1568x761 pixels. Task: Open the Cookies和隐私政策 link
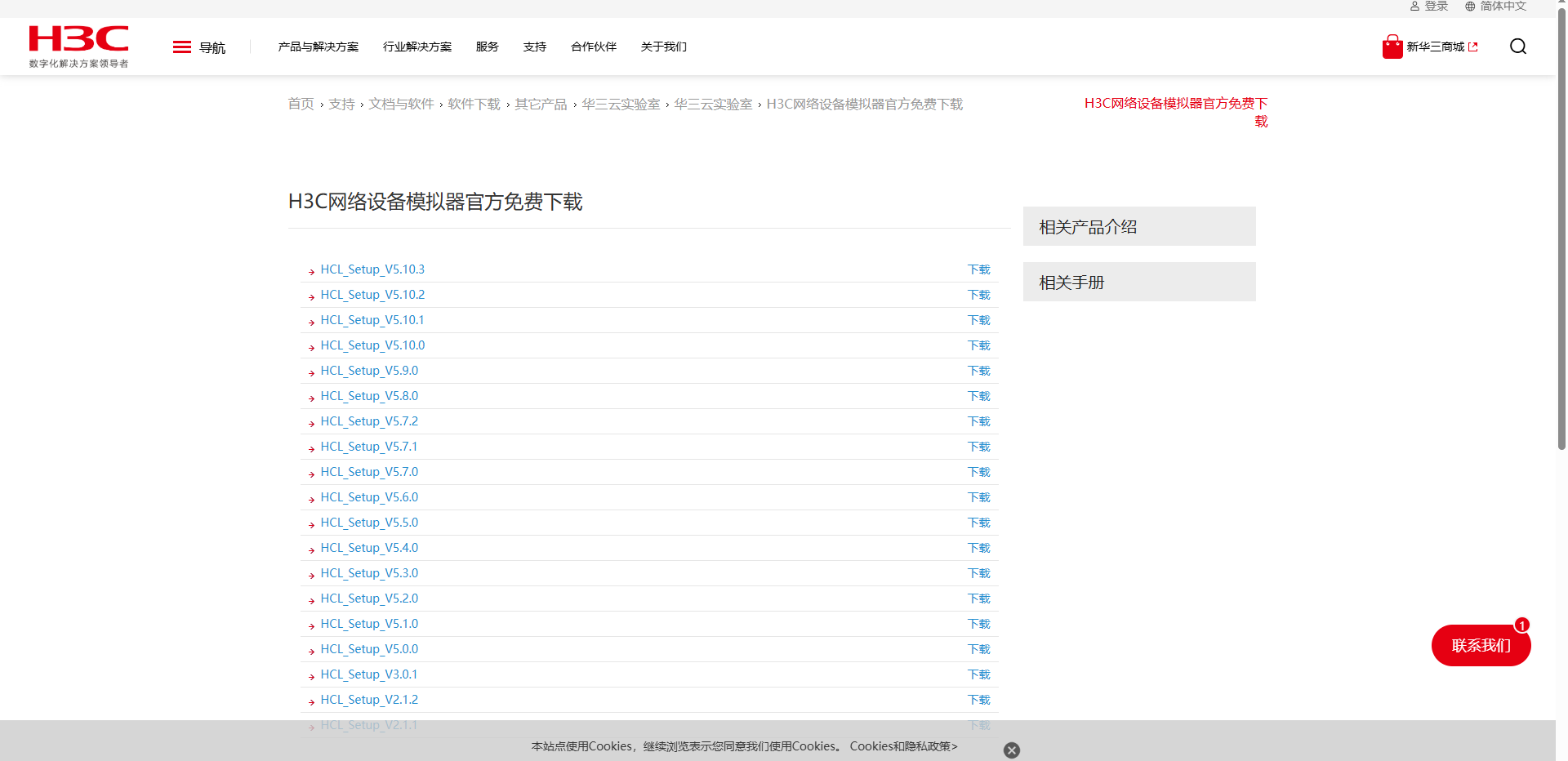[x=902, y=746]
